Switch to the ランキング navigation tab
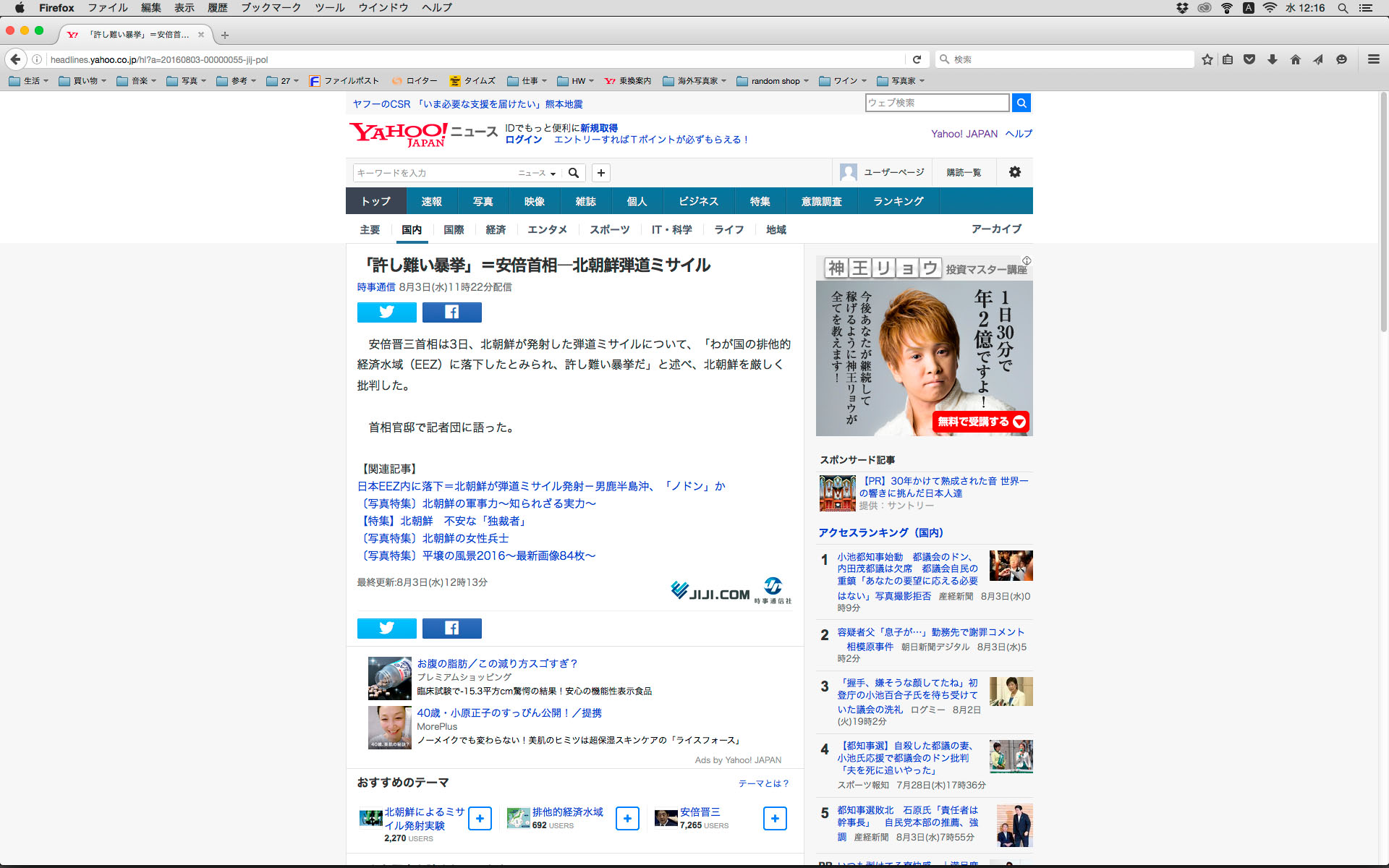 coord(898,201)
